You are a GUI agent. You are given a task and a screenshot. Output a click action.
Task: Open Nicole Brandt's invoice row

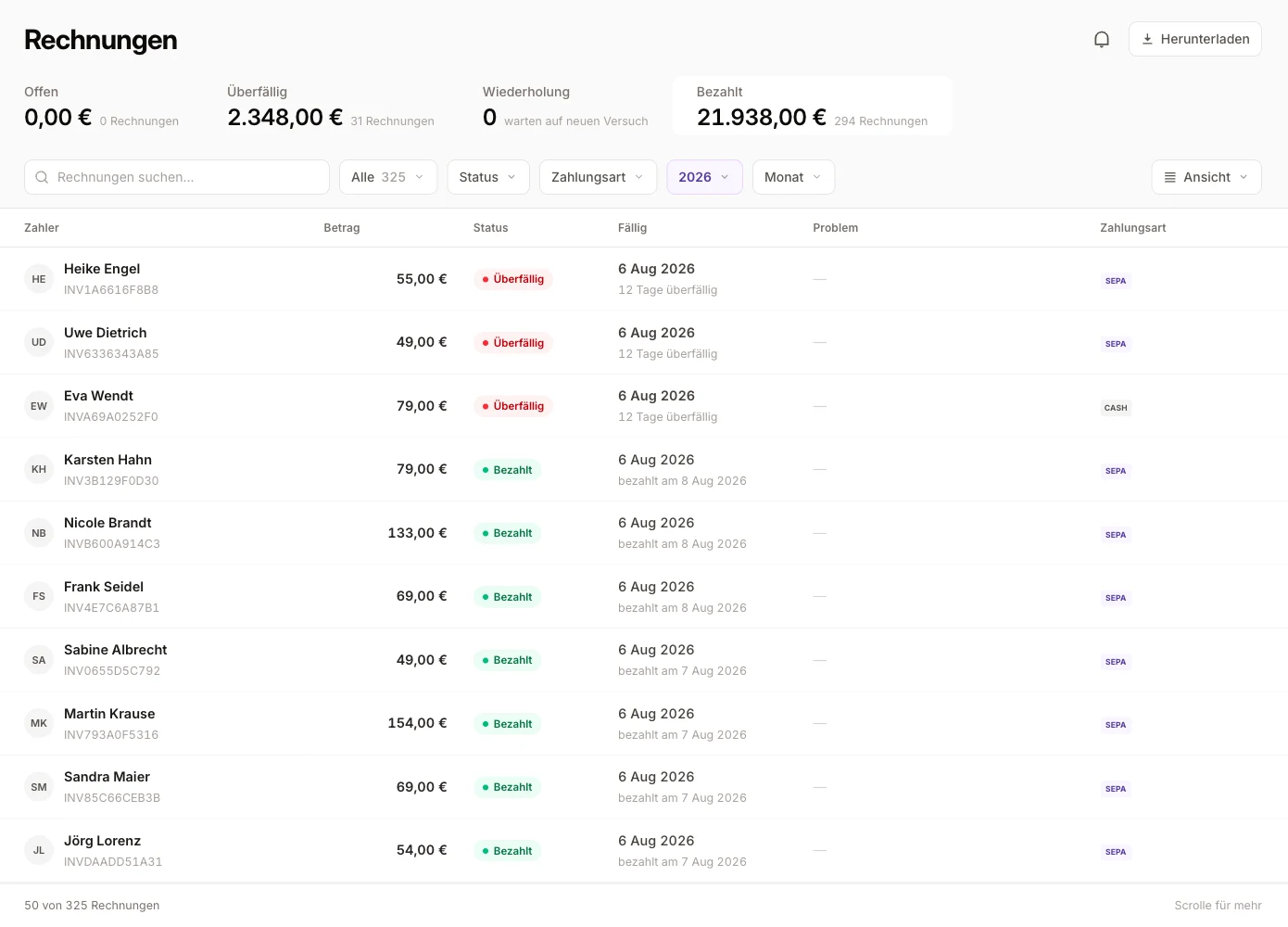point(644,533)
